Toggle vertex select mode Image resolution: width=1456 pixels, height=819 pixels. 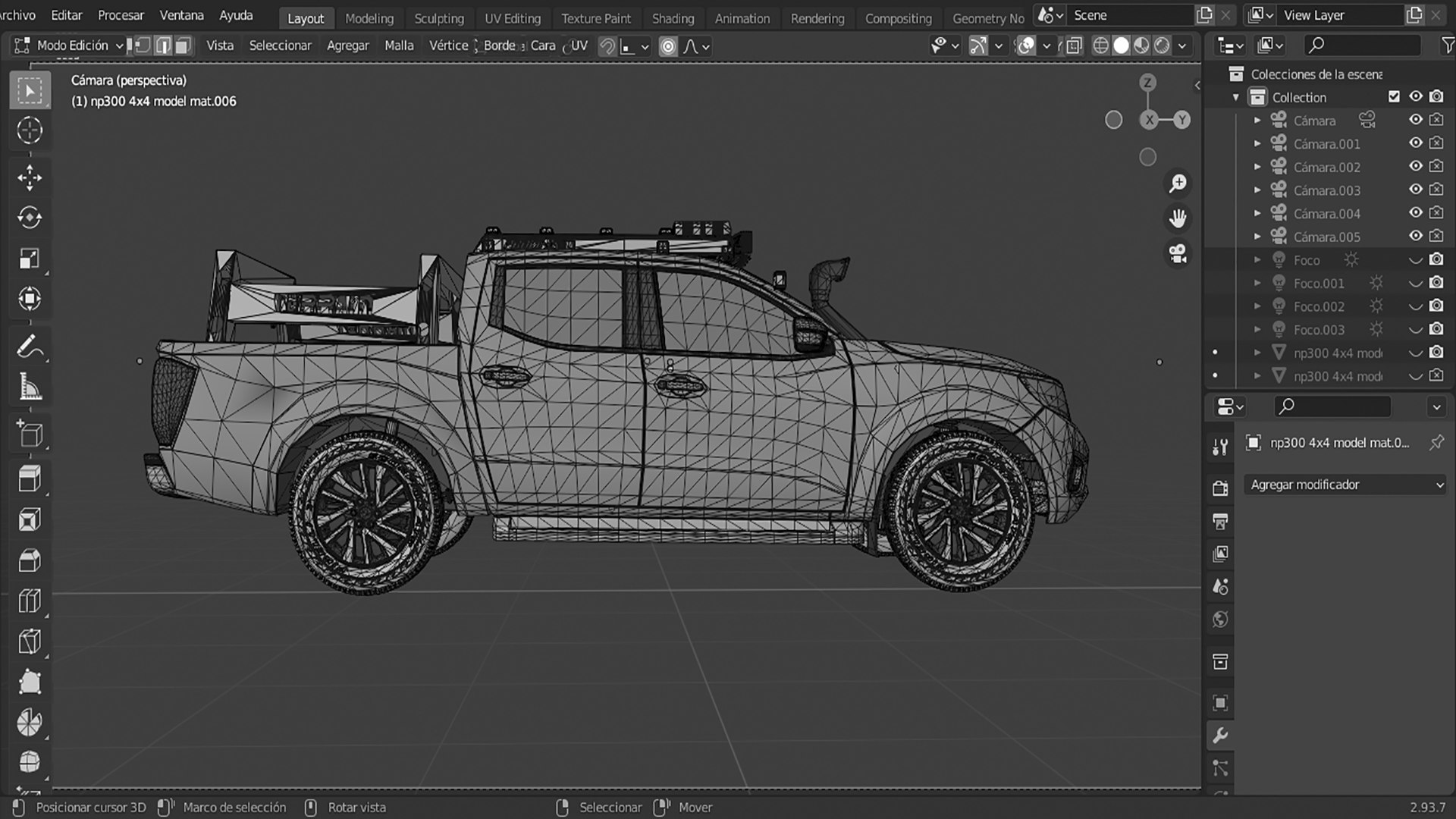(x=143, y=45)
